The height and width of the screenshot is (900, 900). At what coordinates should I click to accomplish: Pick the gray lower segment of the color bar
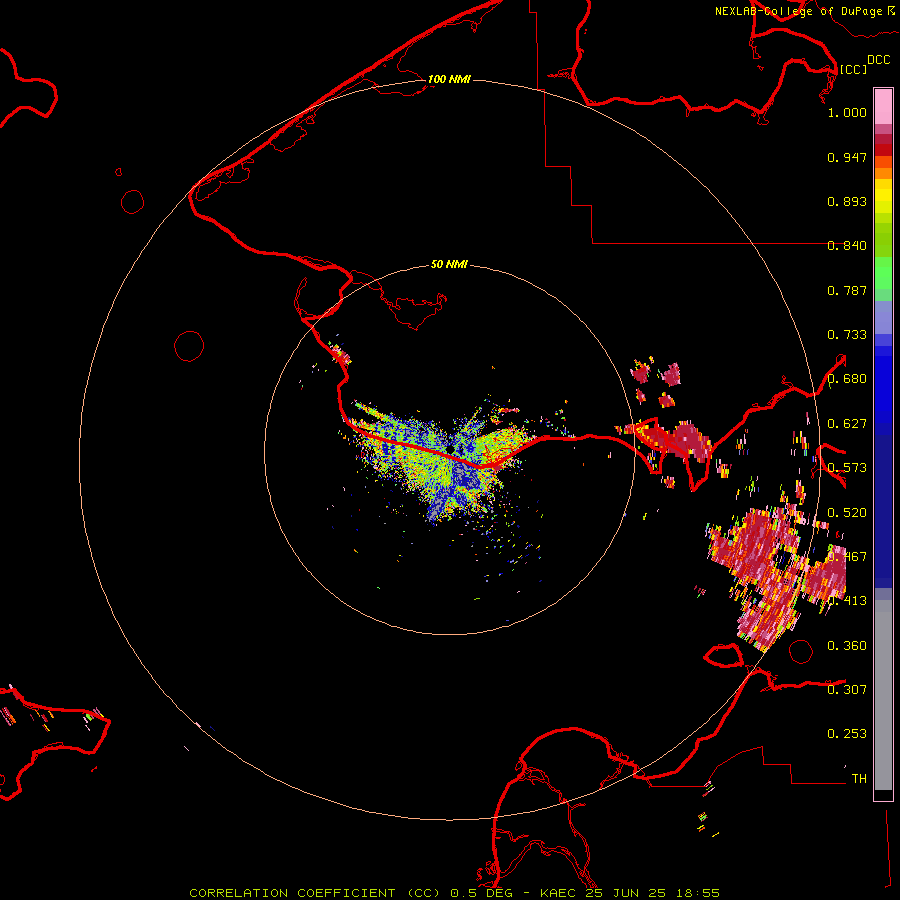(x=883, y=695)
